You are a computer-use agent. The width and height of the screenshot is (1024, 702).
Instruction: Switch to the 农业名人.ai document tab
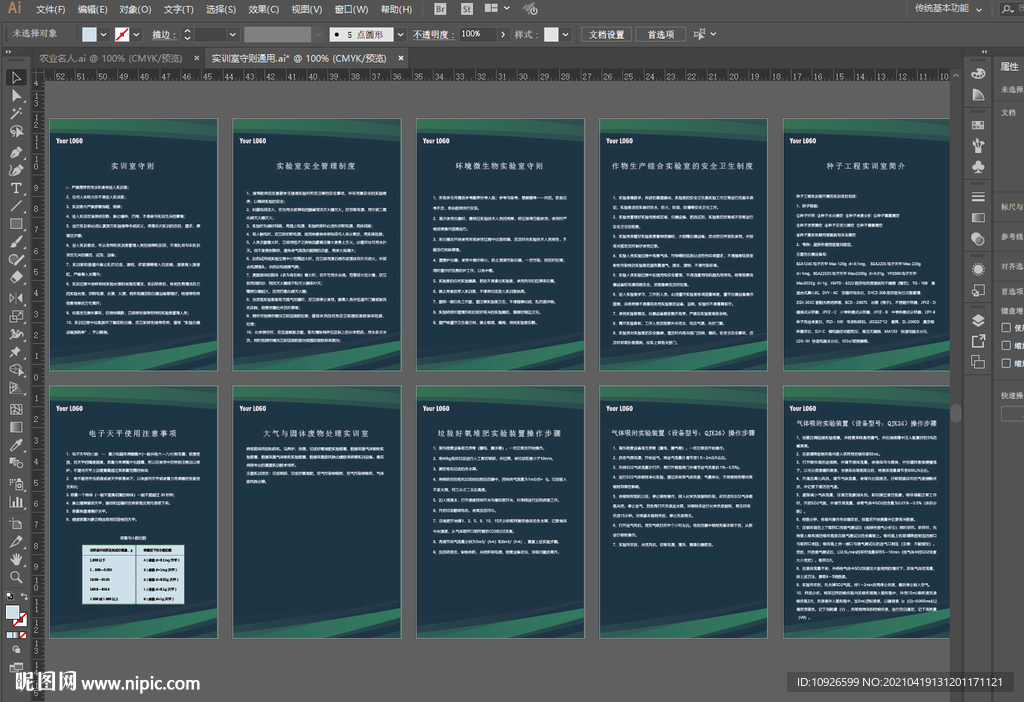coord(110,58)
